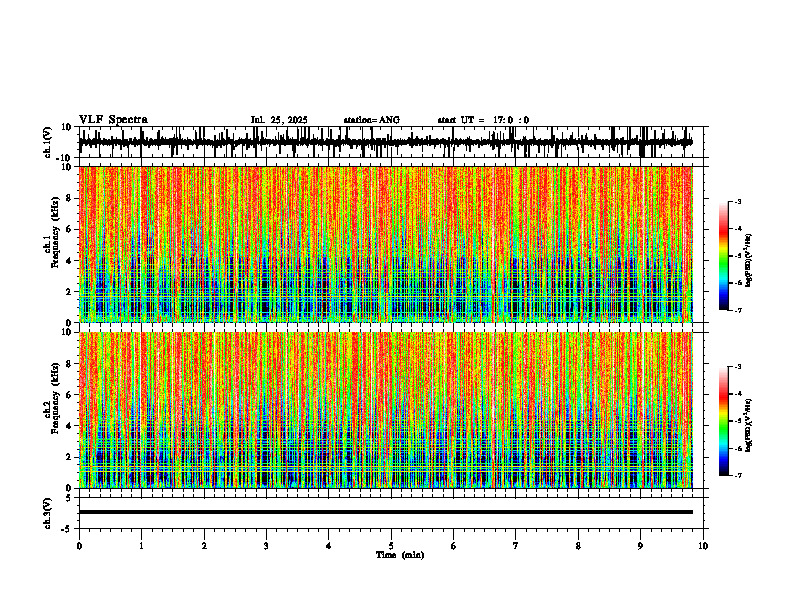
Task: Click the "10" tick on the time axis
Action: (703, 546)
